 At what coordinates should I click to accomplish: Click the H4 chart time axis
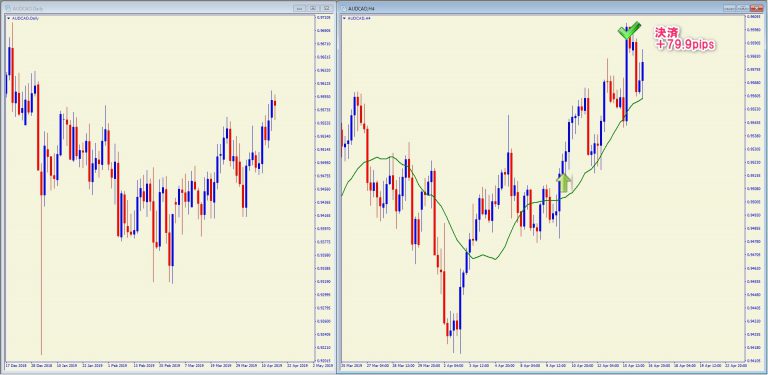[543, 366]
